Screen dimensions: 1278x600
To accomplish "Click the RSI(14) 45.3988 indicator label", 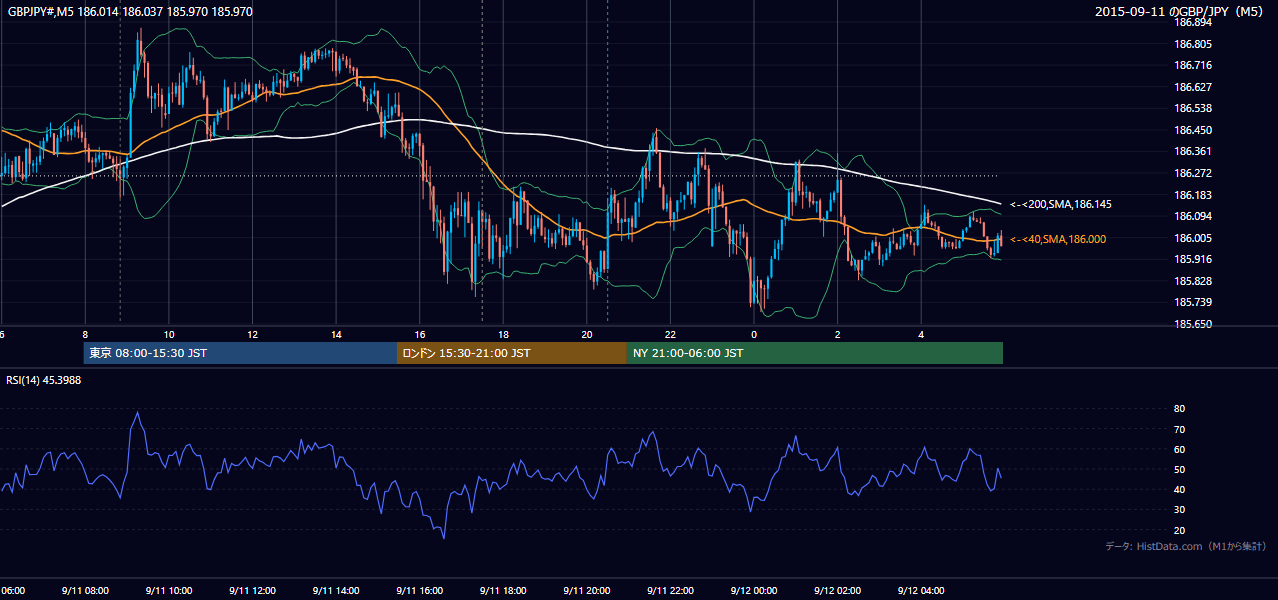I will 43,380.
